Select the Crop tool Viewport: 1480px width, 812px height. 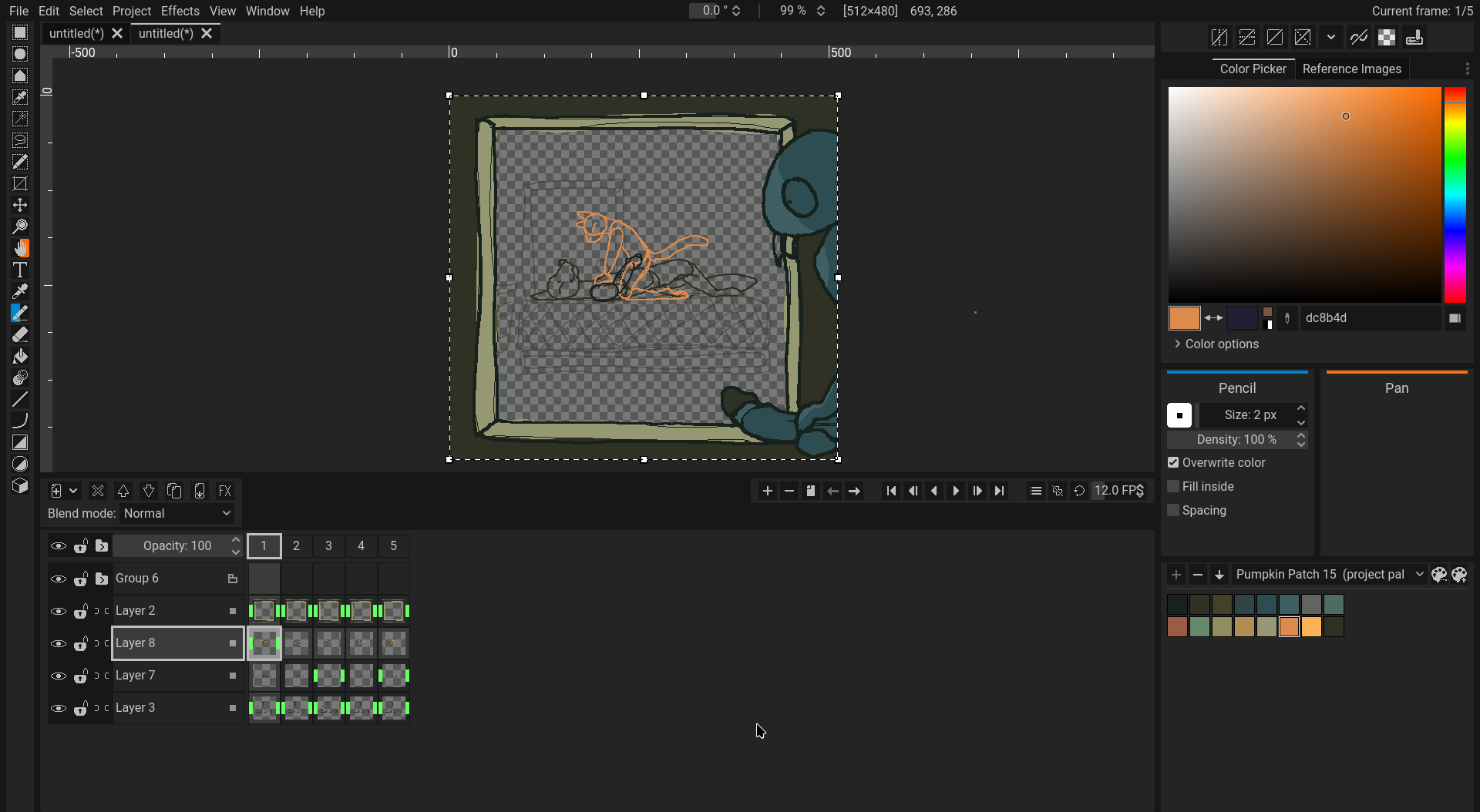point(20,183)
